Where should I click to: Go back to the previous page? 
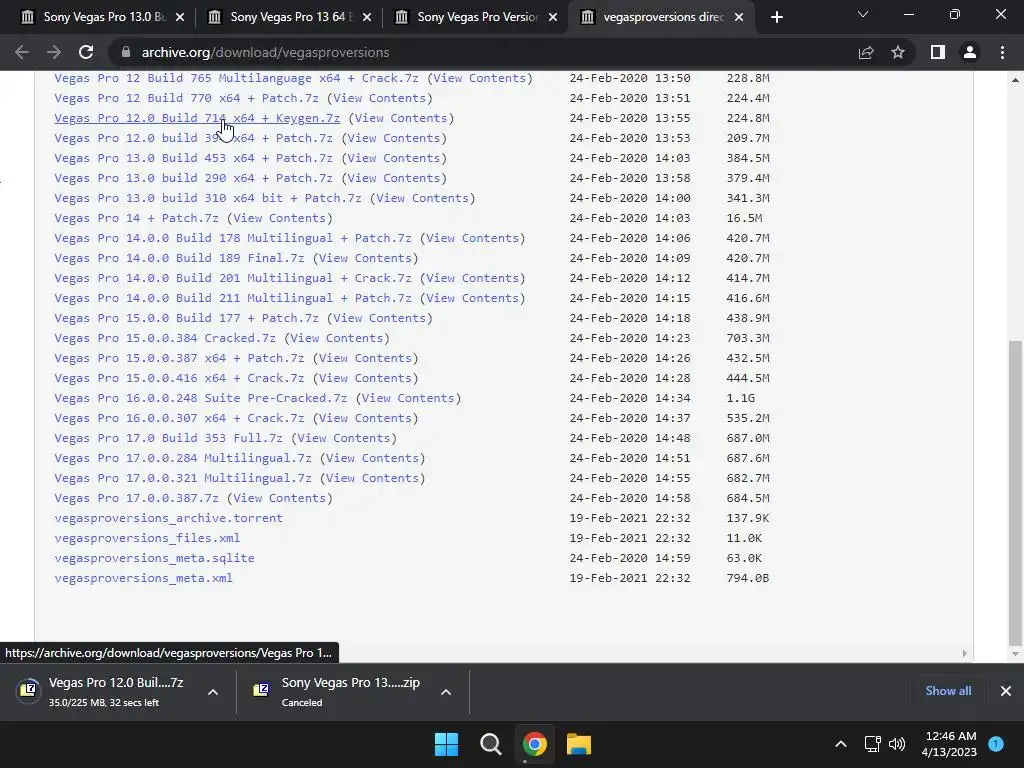[22, 52]
